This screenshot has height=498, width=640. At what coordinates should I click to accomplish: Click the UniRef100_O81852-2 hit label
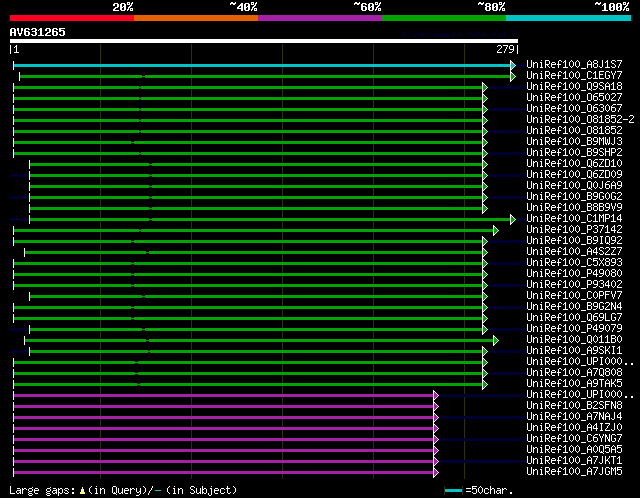coord(580,120)
